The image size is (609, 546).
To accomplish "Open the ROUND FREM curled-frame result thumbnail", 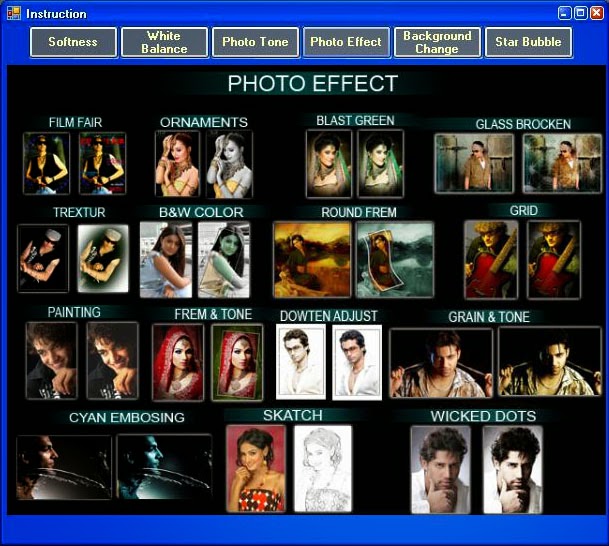I will click(395, 260).
